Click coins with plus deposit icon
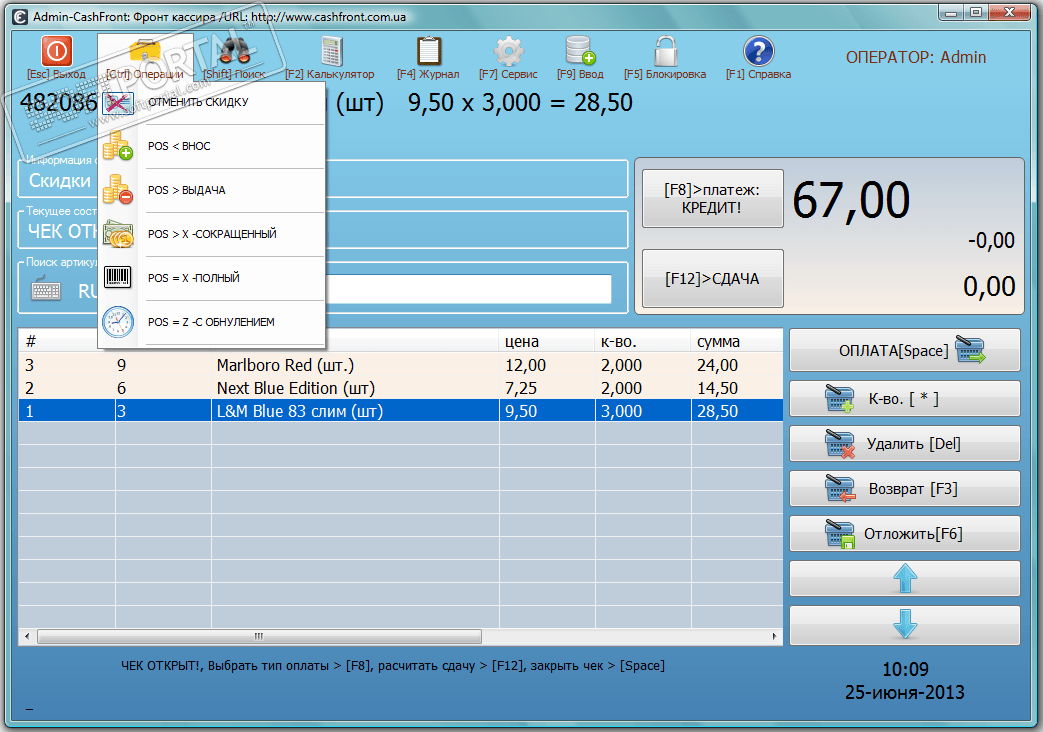Image resolution: width=1043 pixels, height=732 pixels. pos(118,146)
